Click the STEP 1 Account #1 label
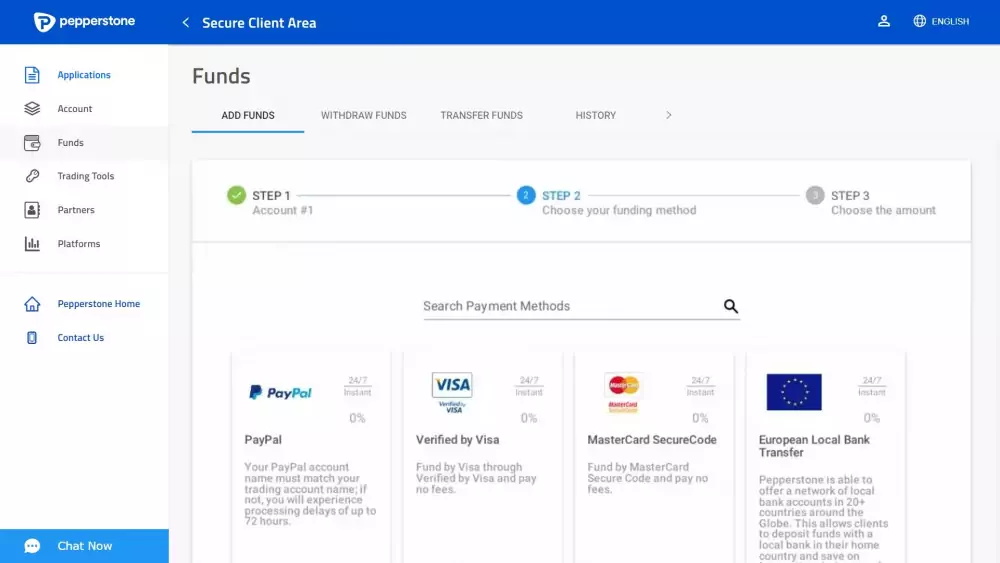Screen dimensions: 1000x563 [x=283, y=203]
